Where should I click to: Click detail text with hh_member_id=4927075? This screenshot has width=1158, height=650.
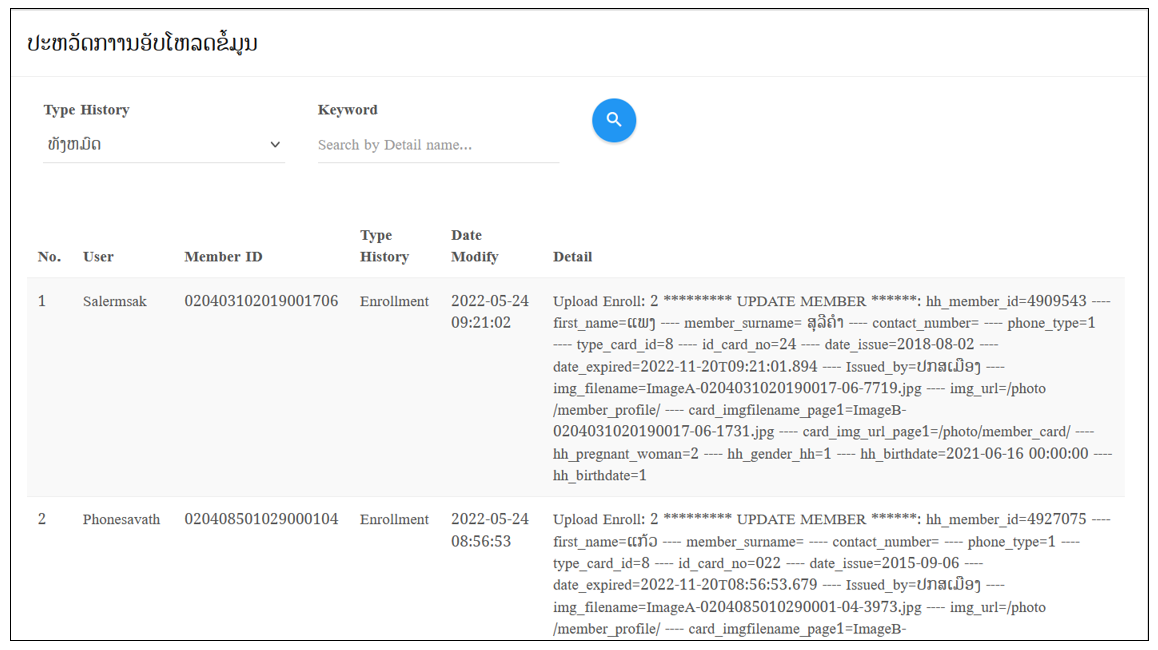pyautogui.click(x=832, y=574)
